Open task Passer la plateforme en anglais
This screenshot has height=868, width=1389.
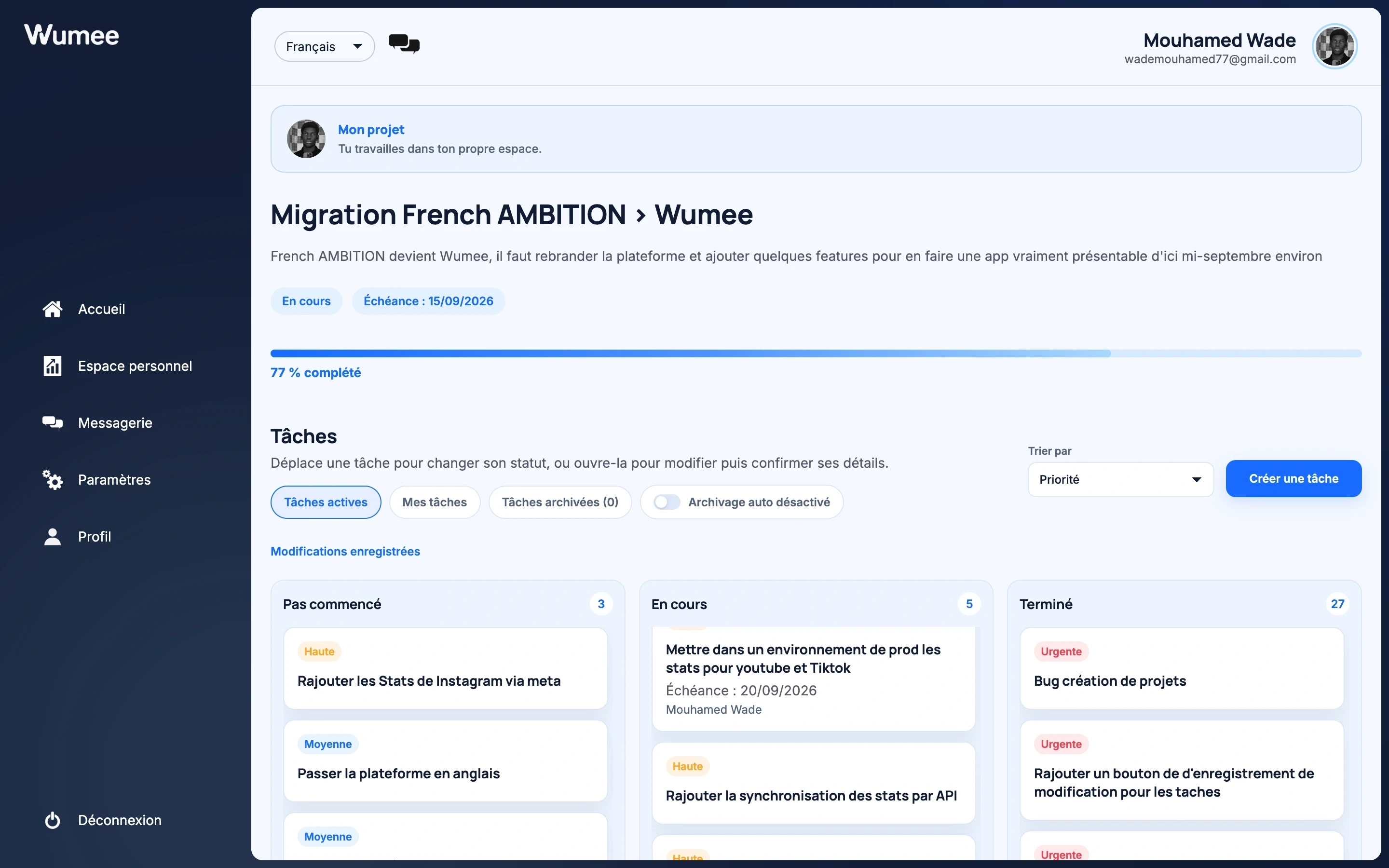446,760
